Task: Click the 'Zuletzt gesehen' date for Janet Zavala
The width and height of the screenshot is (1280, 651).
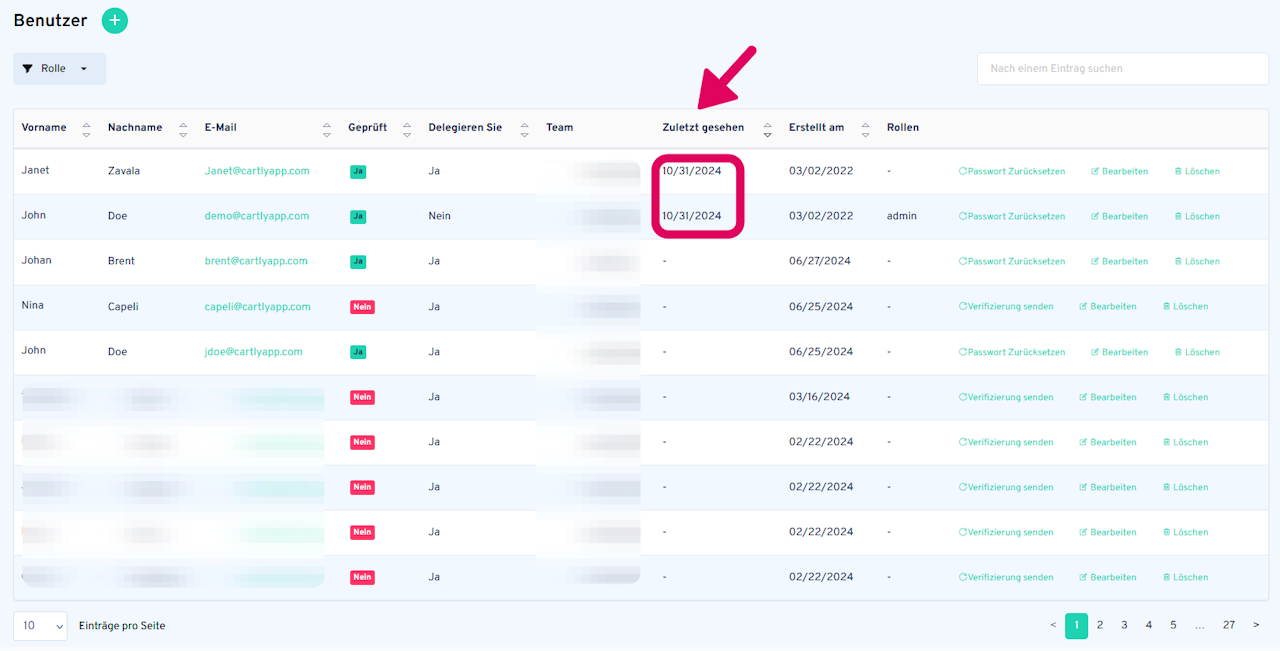Action: pos(692,171)
